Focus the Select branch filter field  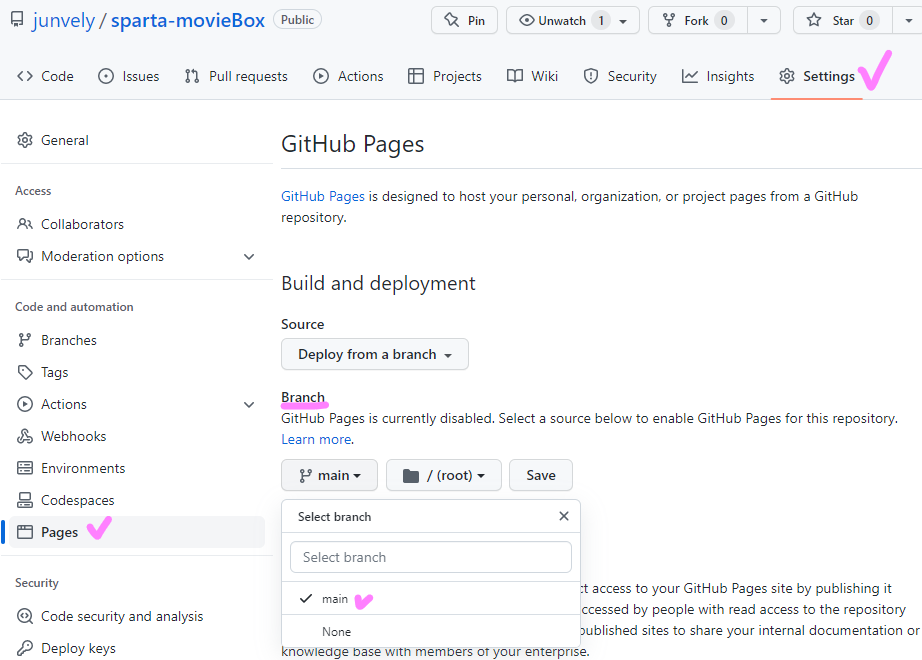tap(431, 557)
